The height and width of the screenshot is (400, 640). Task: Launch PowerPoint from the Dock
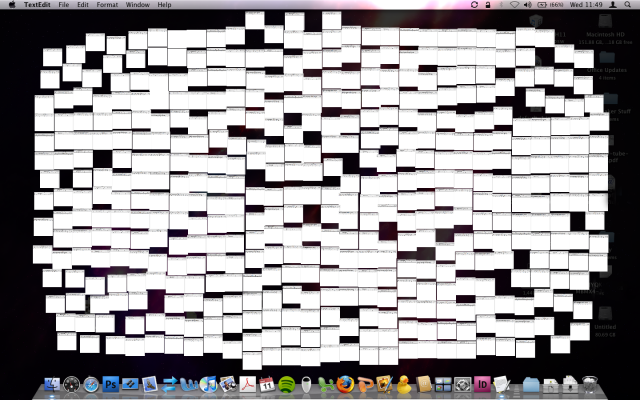[x=365, y=384]
